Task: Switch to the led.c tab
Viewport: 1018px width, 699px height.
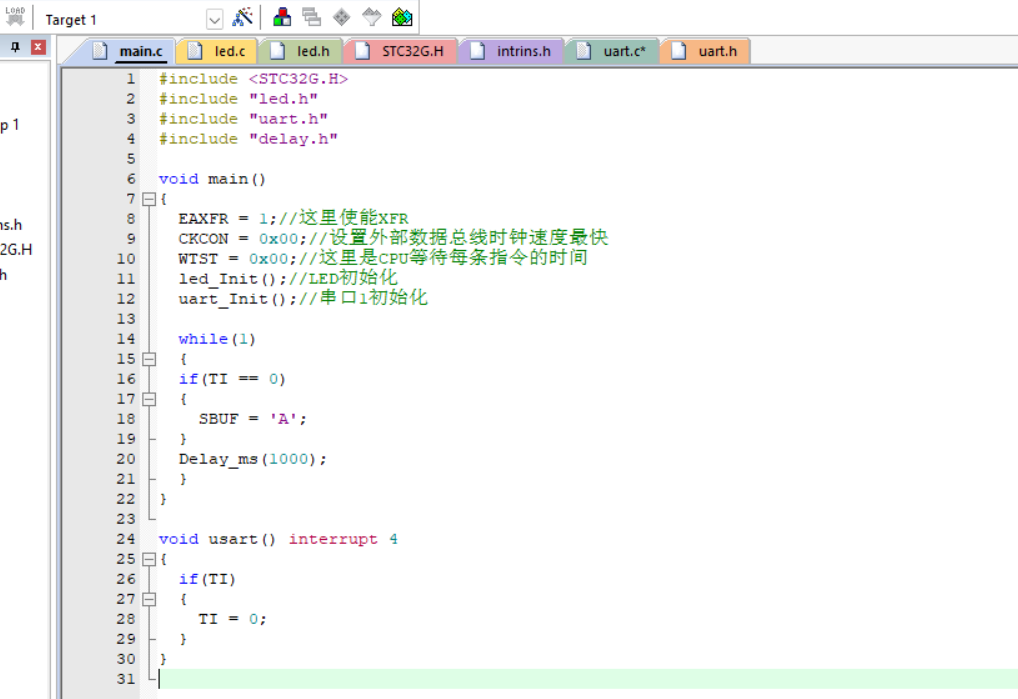Action: pos(217,51)
